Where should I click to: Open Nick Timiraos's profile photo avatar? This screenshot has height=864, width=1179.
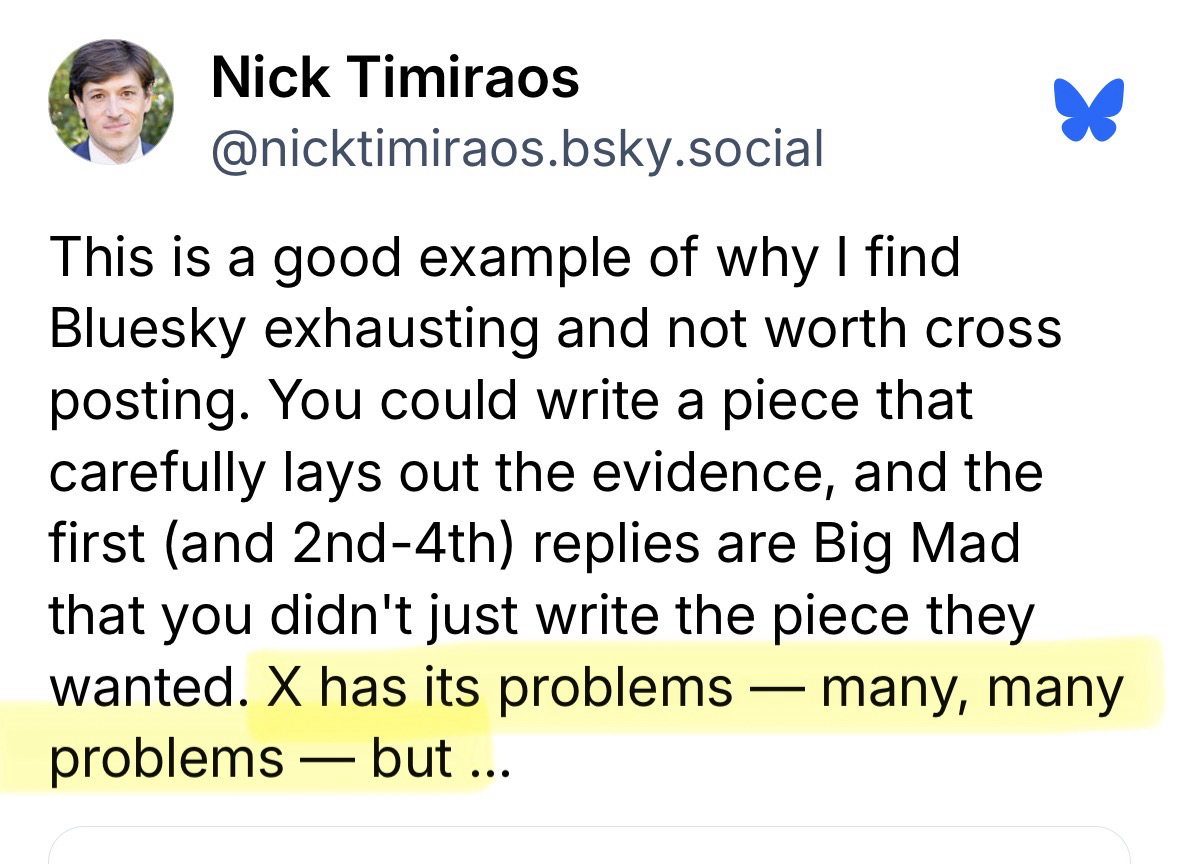coord(111,101)
